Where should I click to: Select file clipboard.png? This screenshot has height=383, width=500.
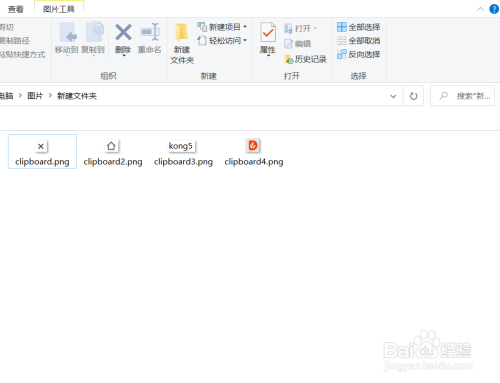pyautogui.click(x=42, y=152)
